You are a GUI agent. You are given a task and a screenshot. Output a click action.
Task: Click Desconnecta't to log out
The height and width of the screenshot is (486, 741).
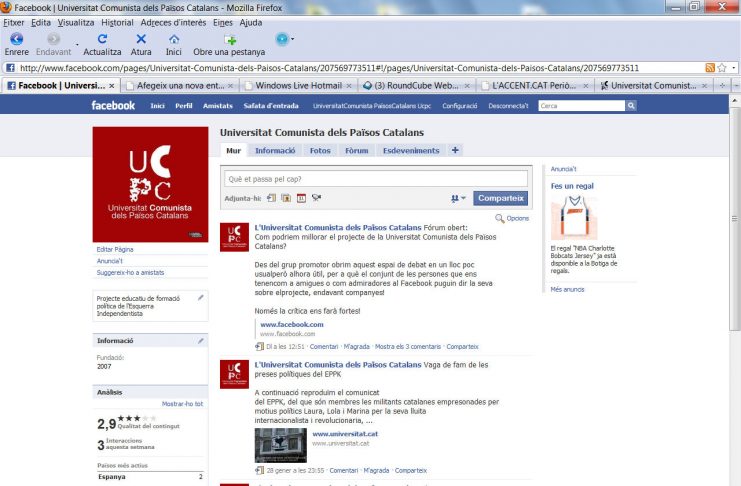pos(508,106)
